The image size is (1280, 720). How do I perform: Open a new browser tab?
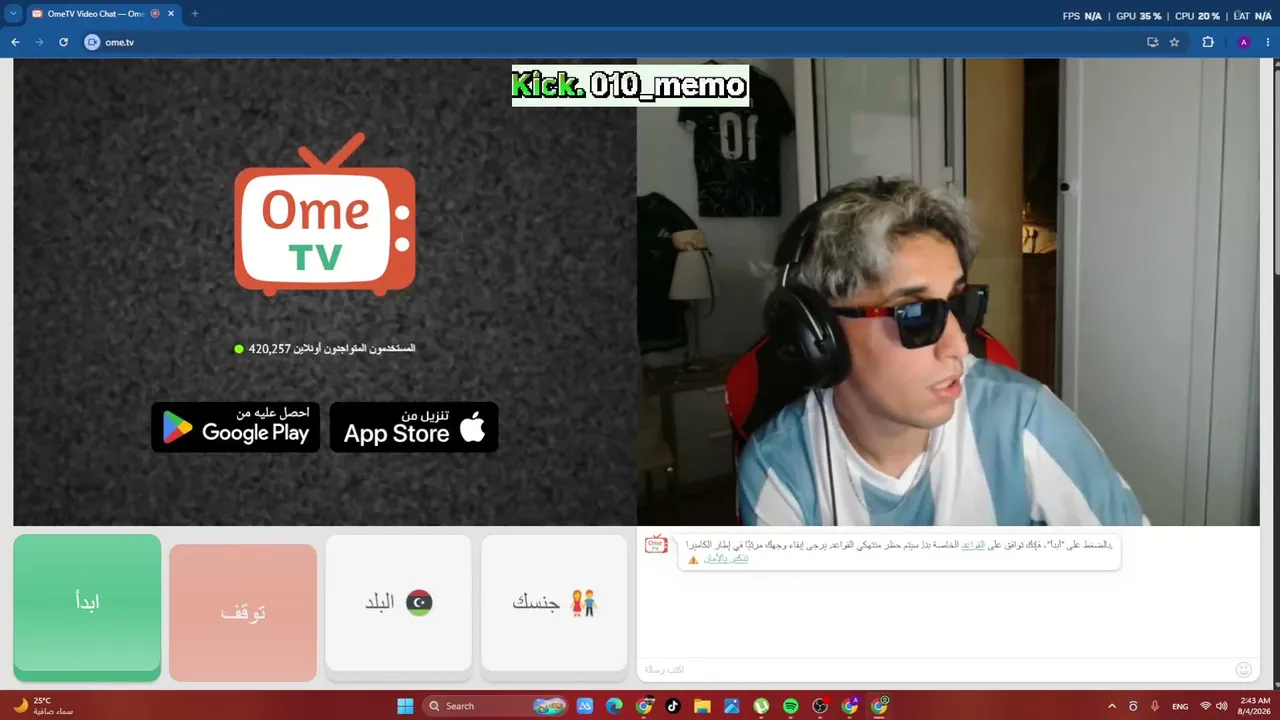194,14
